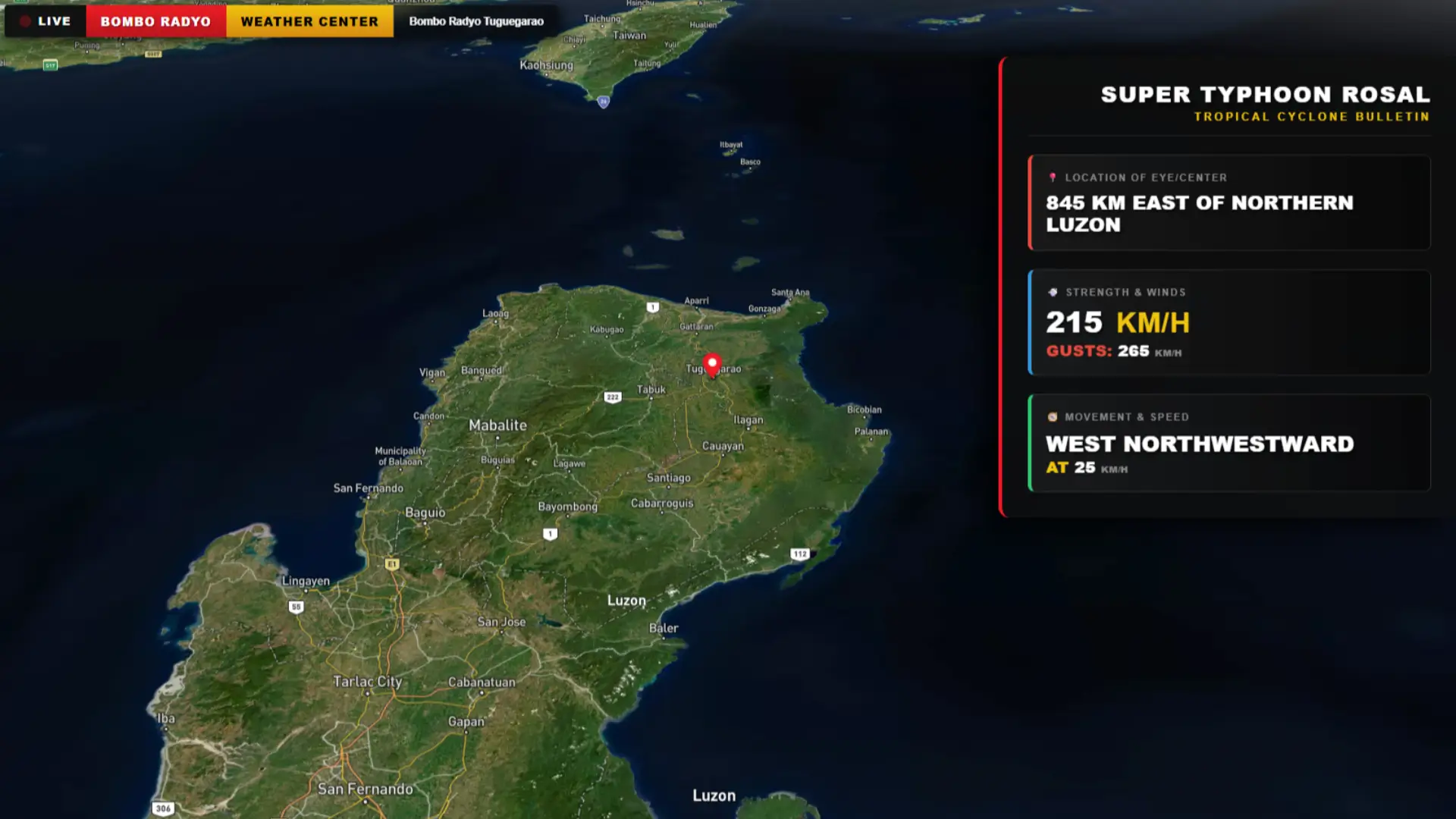Click the pin icon beside Location of Eye/Center
The width and height of the screenshot is (1456, 819).
[1053, 177]
